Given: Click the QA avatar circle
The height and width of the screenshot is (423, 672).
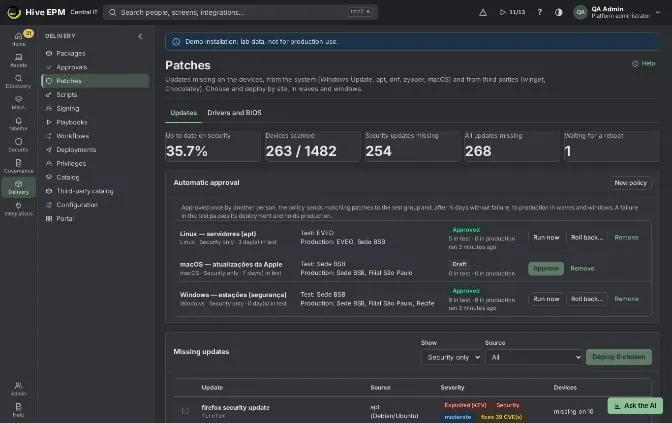Looking at the screenshot, I should click(580, 12).
